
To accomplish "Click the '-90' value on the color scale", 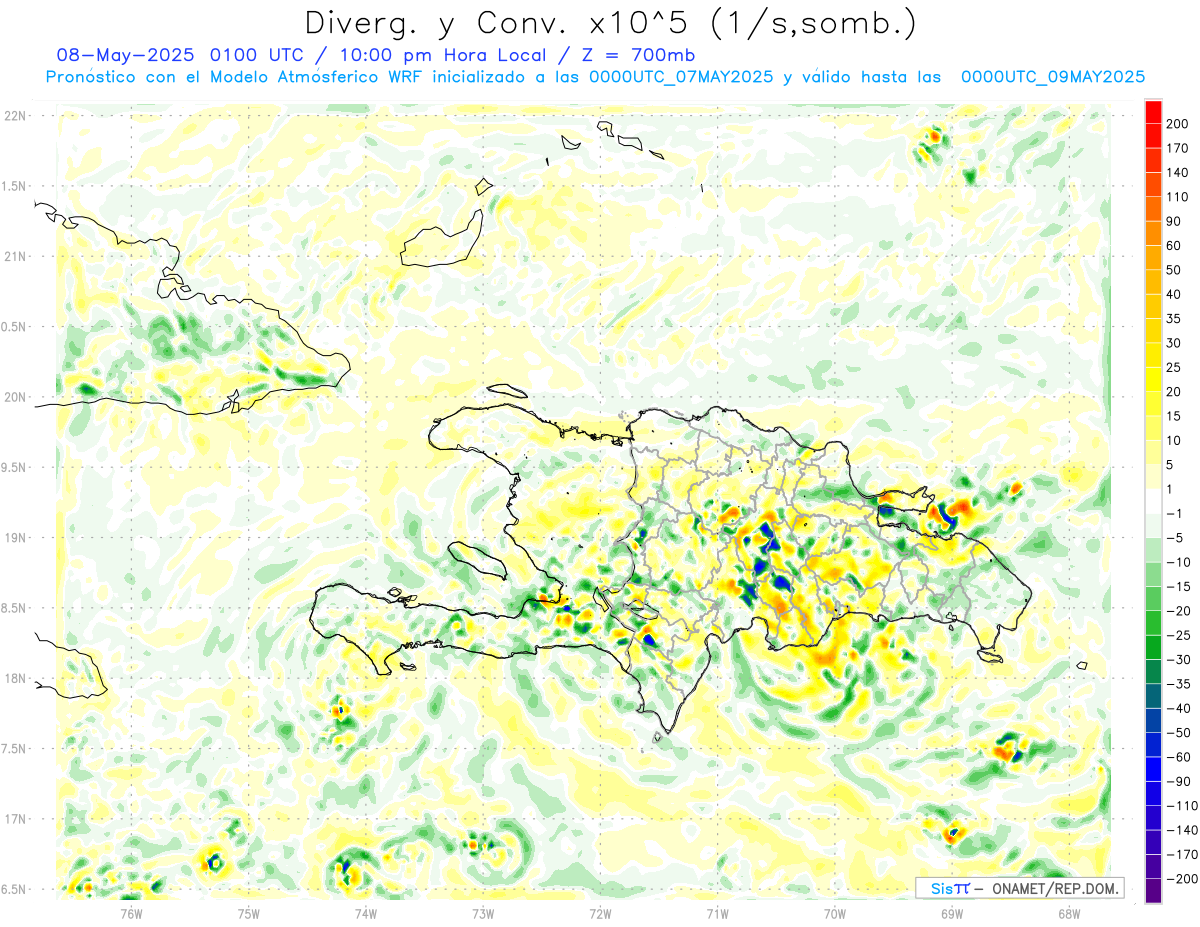I will 1177,782.
